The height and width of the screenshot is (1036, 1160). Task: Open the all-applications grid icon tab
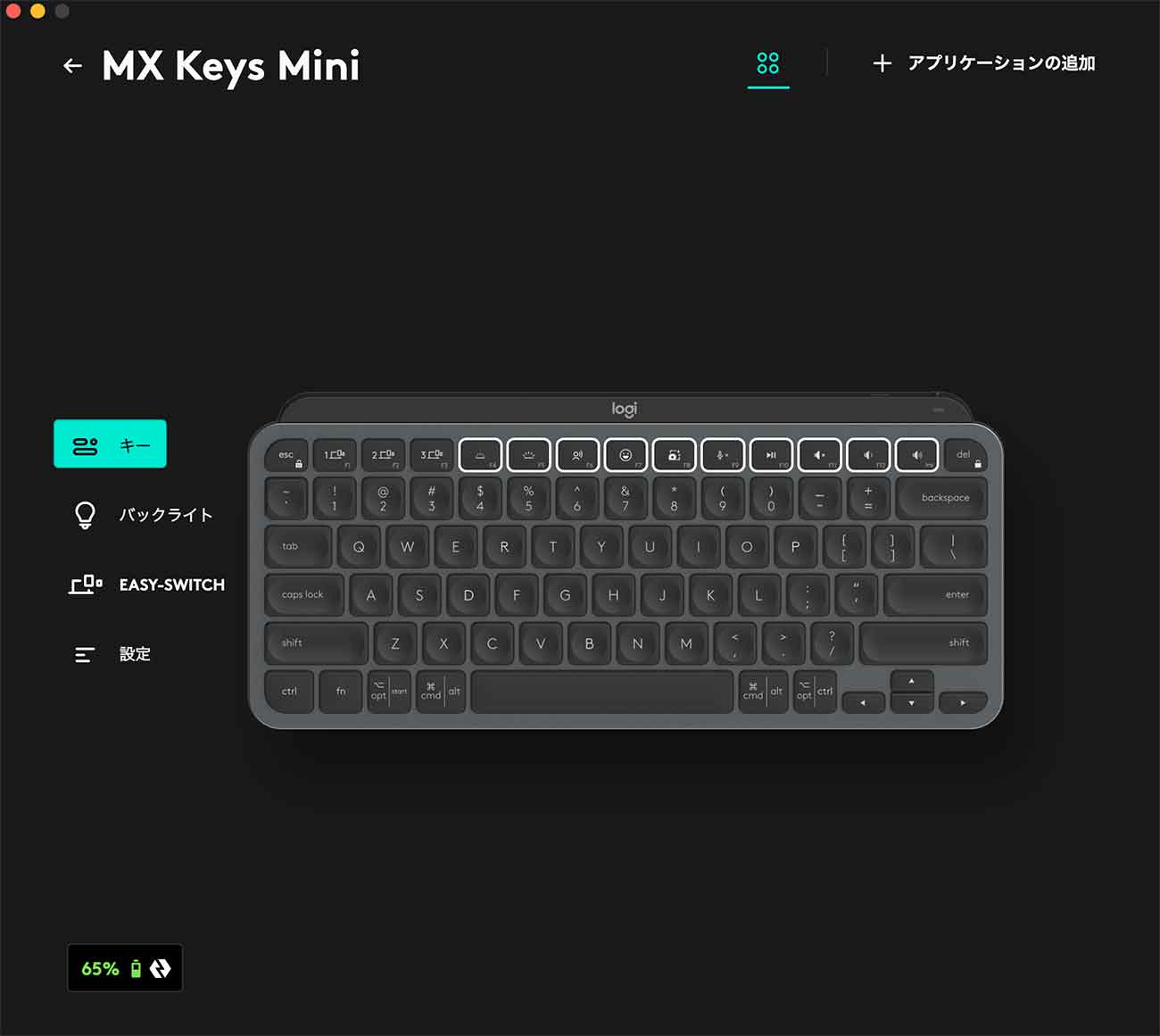[767, 63]
